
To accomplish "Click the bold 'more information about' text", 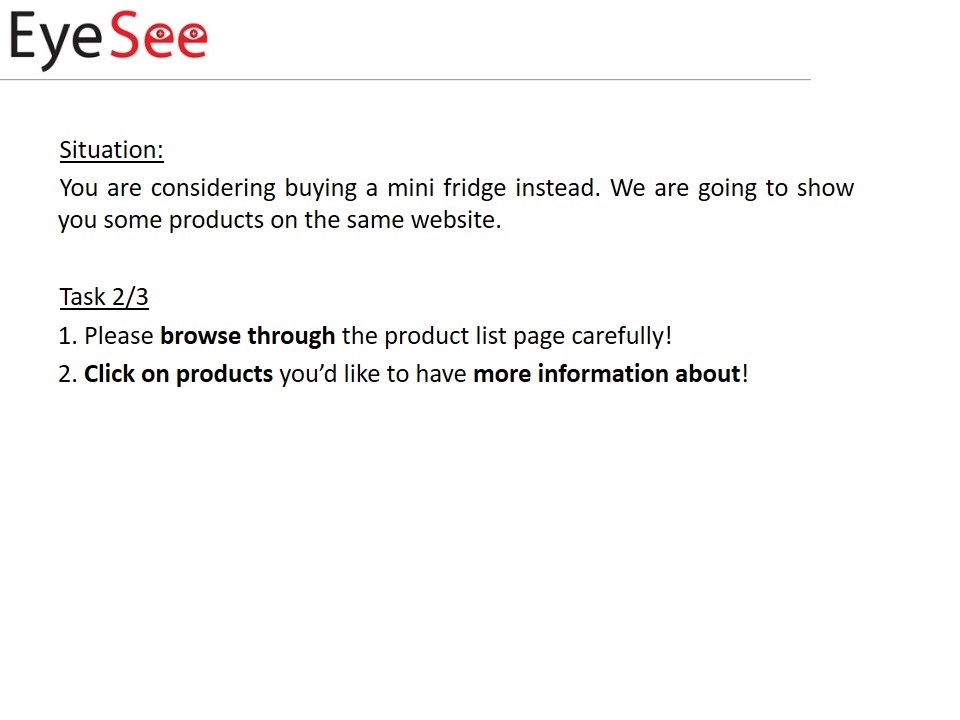I will point(607,373).
